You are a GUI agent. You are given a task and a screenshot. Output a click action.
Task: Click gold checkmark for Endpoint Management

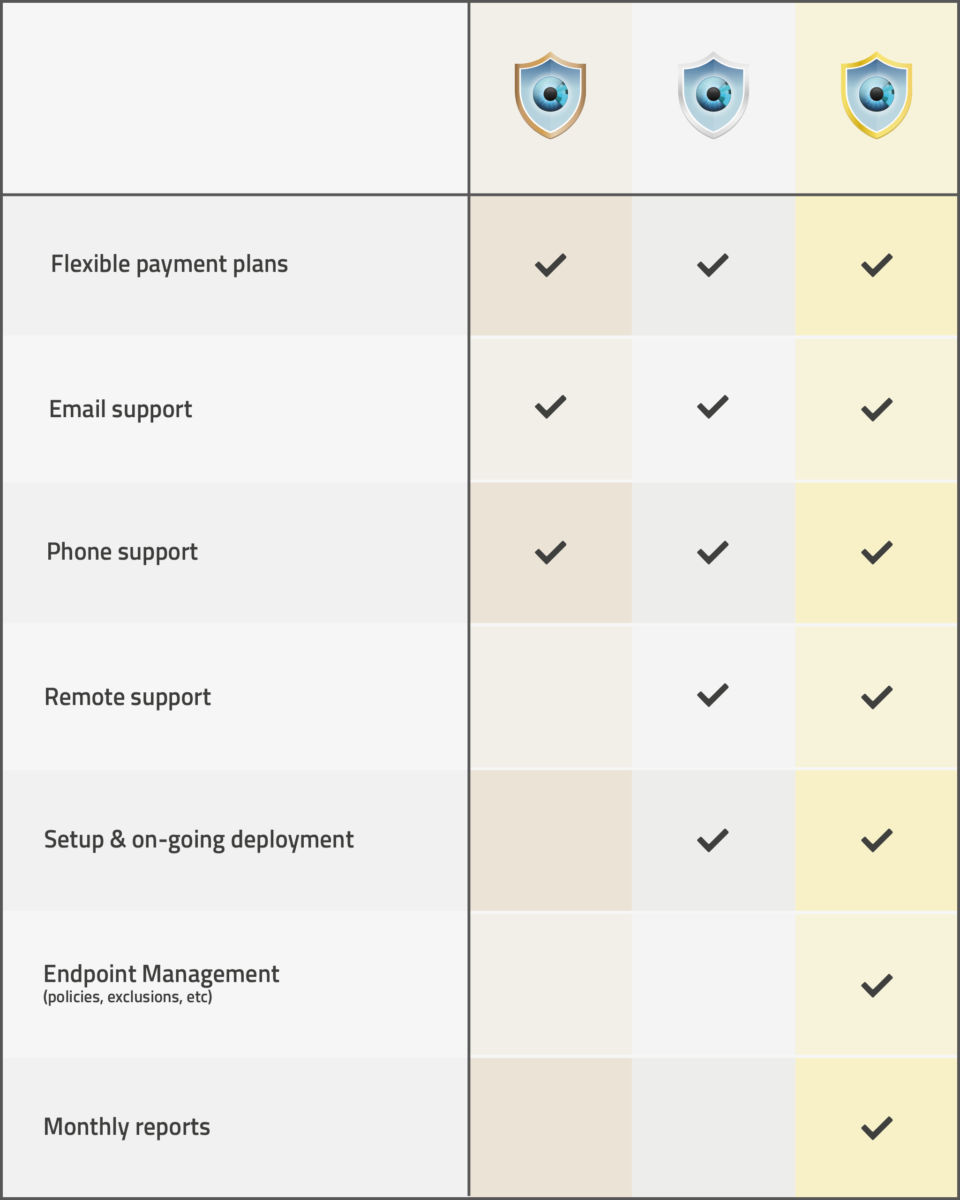876,986
